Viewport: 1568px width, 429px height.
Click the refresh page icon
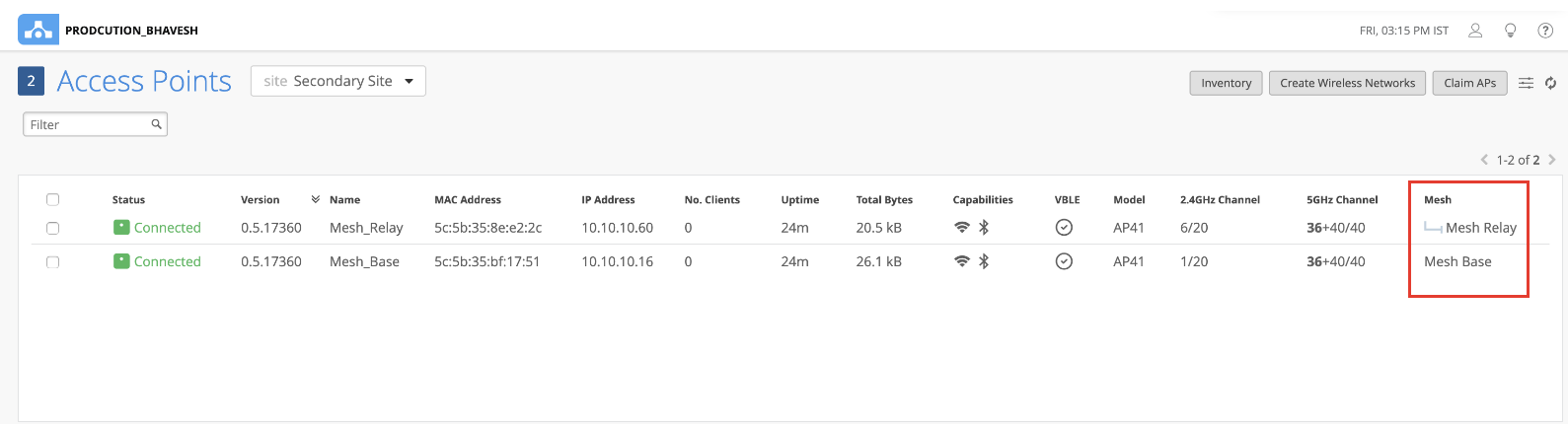click(1550, 83)
